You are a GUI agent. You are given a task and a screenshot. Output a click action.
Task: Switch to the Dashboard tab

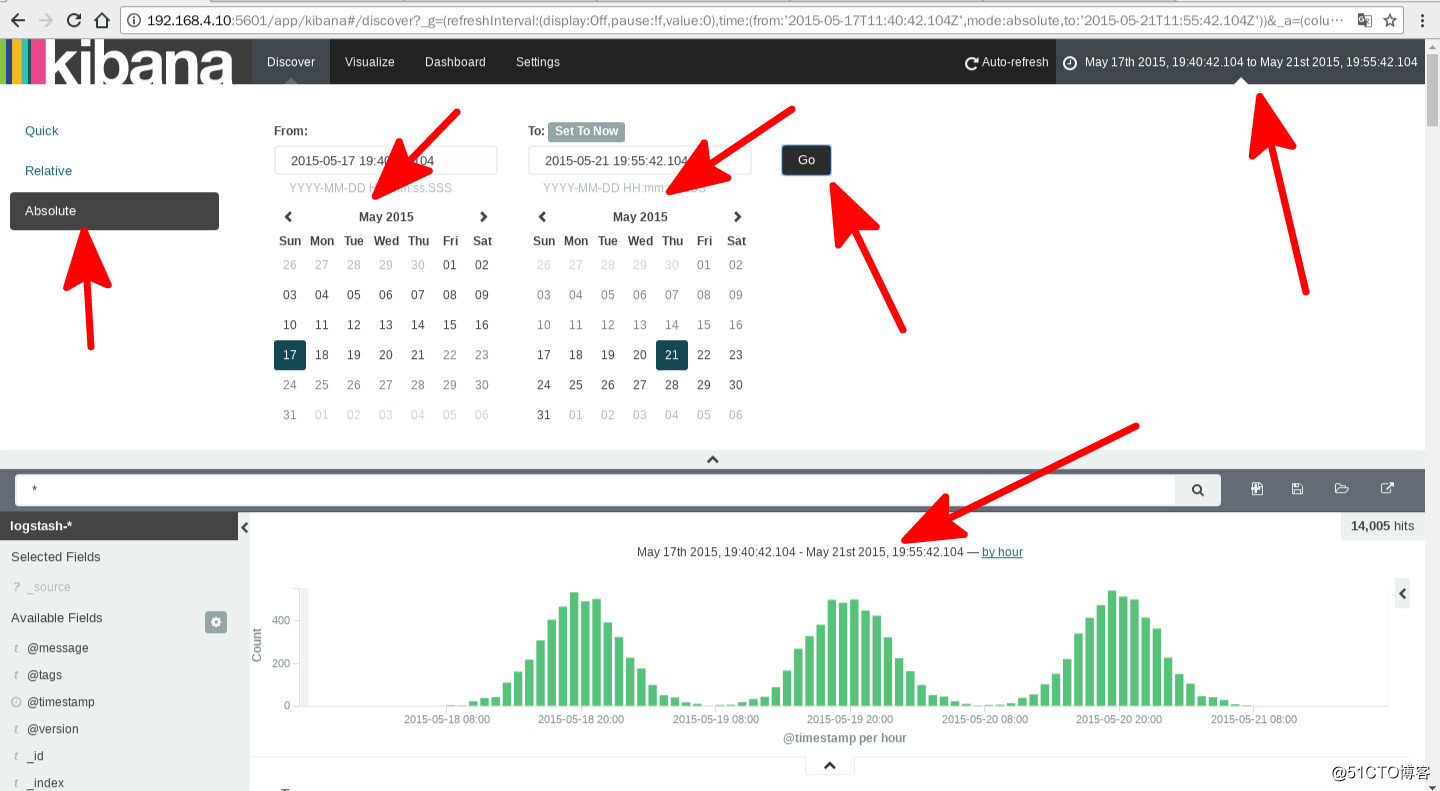pos(455,62)
